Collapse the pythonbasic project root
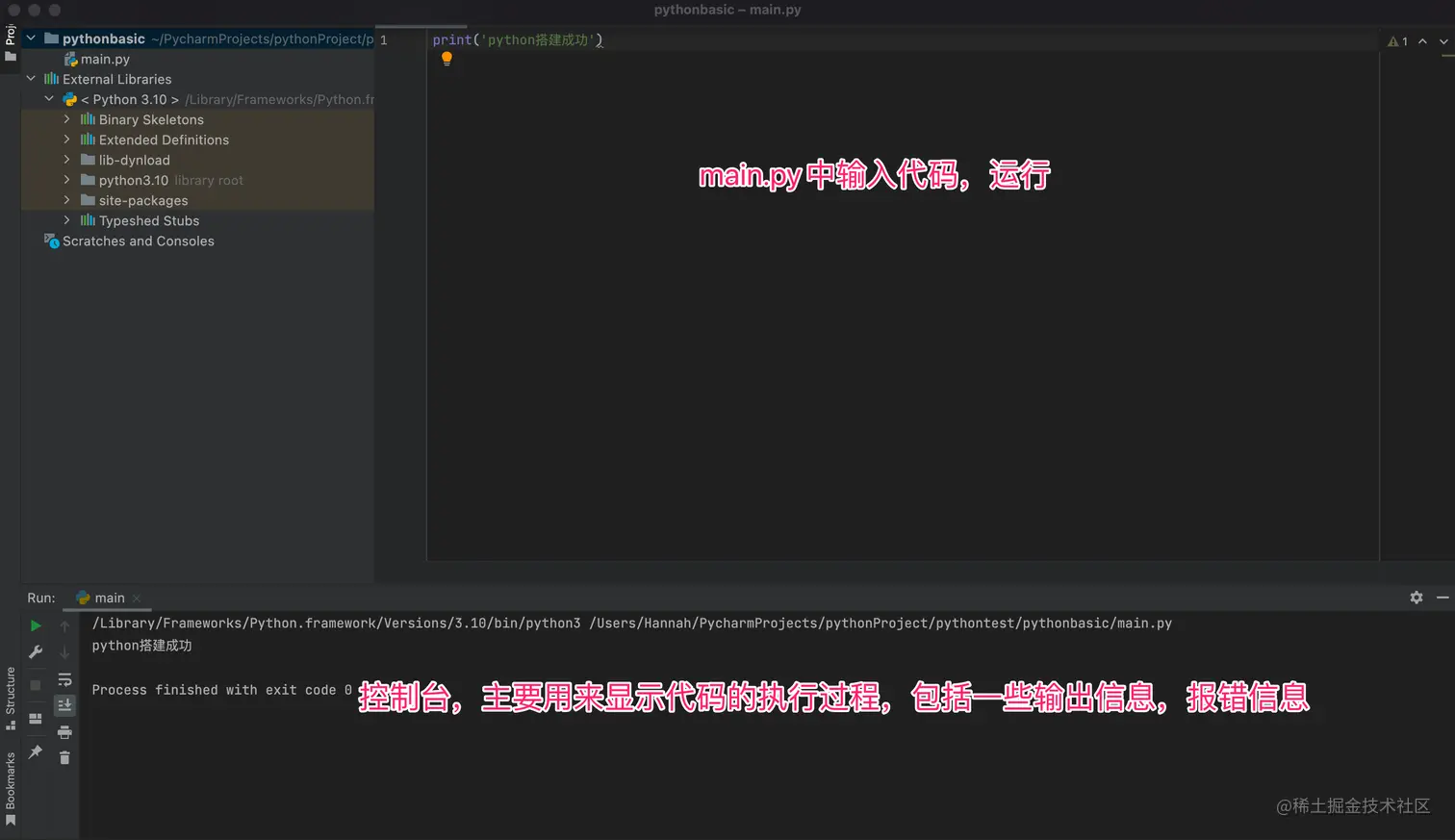This screenshot has width=1455, height=840. (x=31, y=38)
